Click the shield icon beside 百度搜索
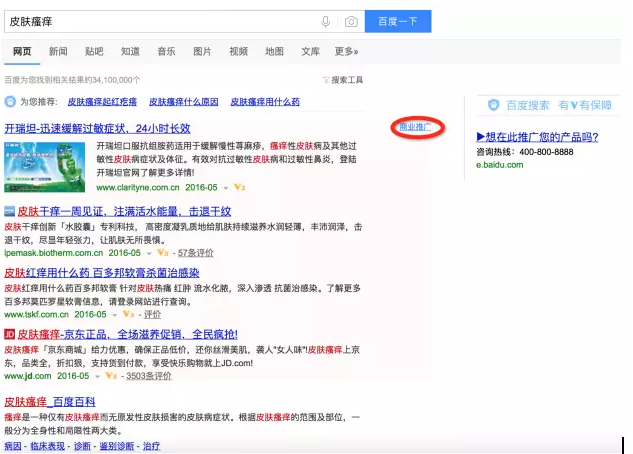This screenshot has width=633, height=454. click(x=493, y=105)
